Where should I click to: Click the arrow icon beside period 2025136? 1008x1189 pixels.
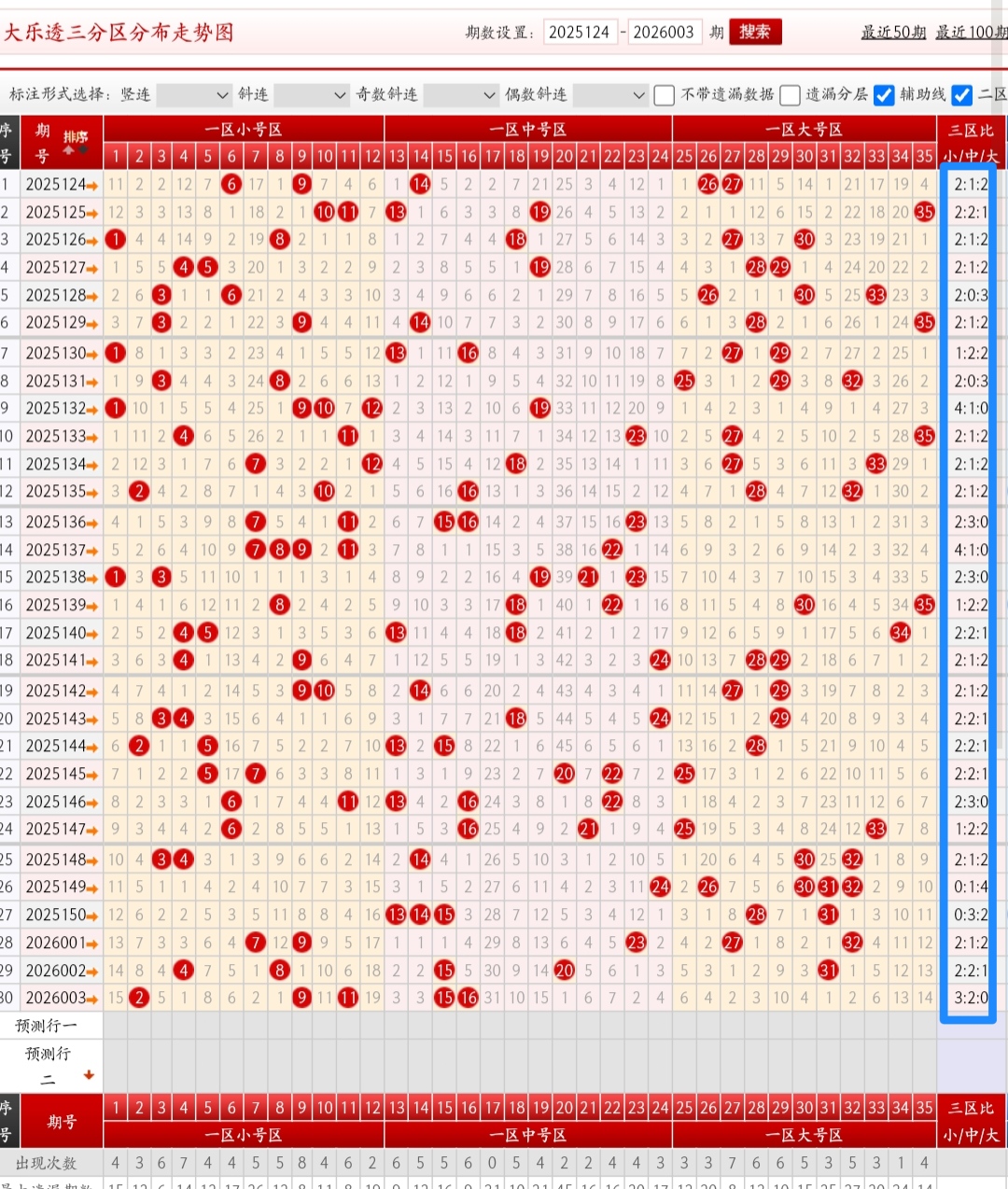coord(92,523)
